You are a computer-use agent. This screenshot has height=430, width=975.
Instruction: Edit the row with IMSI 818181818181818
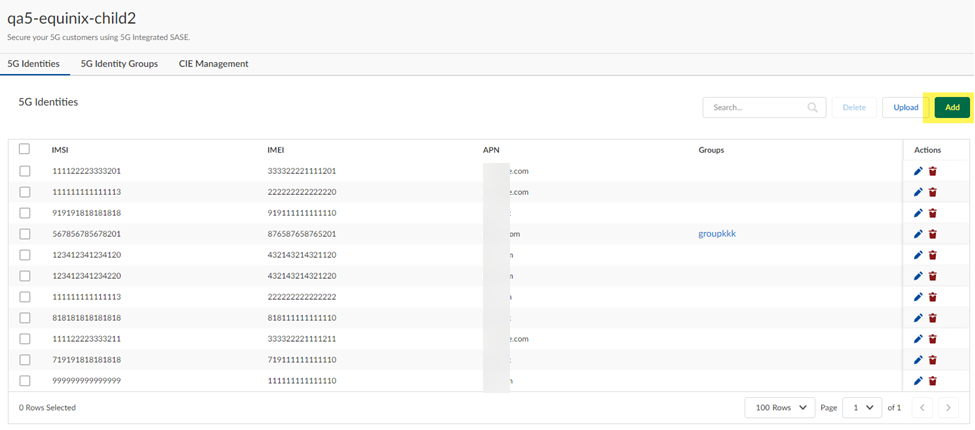[x=918, y=318]
